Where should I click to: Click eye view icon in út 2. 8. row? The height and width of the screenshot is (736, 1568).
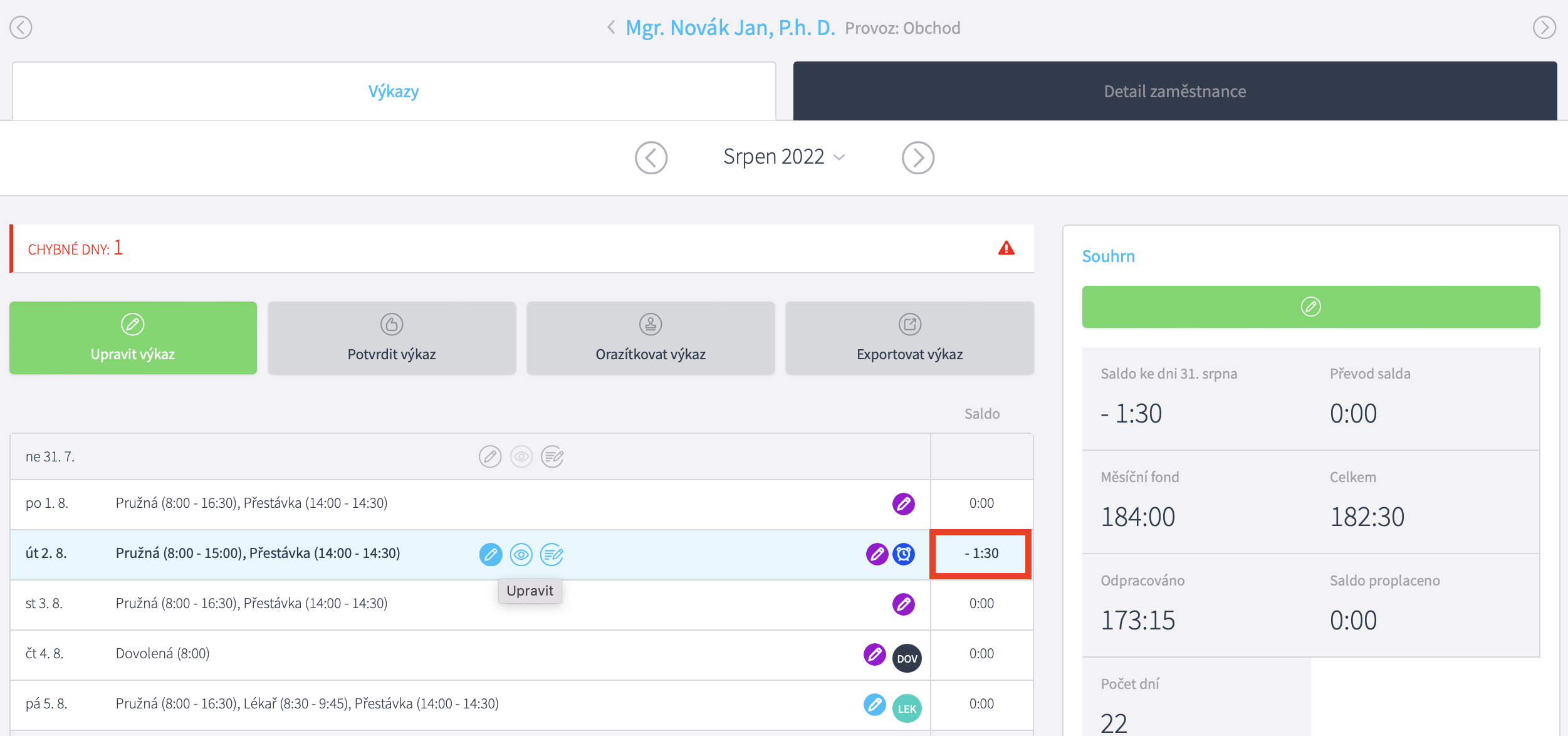[x=521, y=554]
